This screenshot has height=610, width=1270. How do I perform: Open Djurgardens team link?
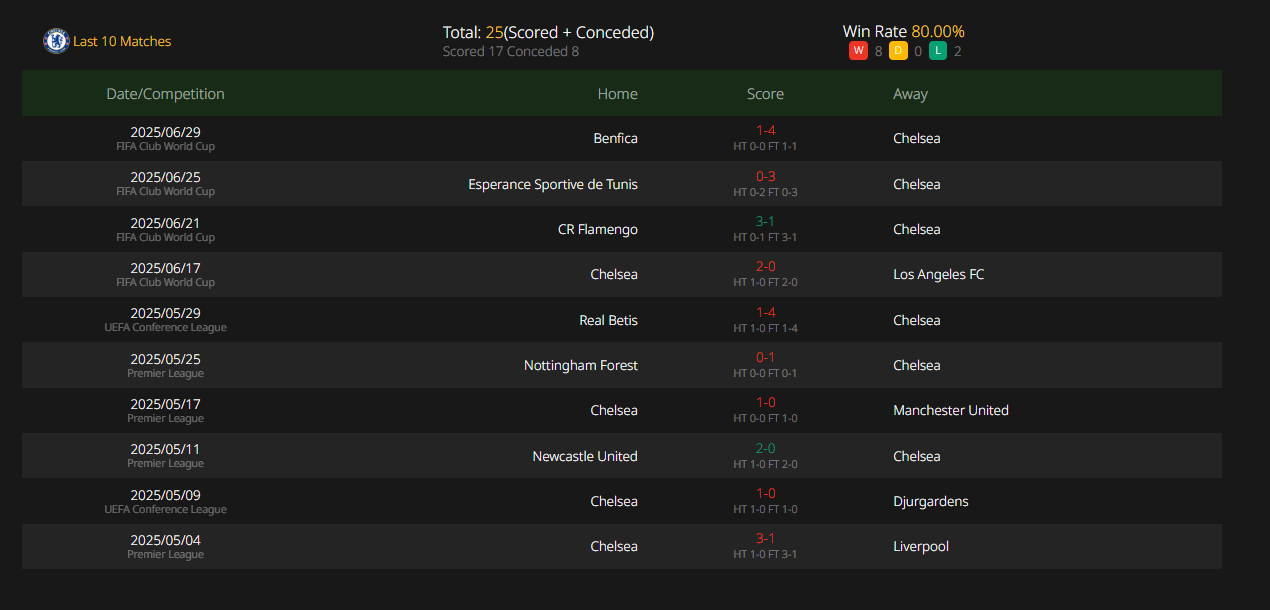click(x=931, y=502)
